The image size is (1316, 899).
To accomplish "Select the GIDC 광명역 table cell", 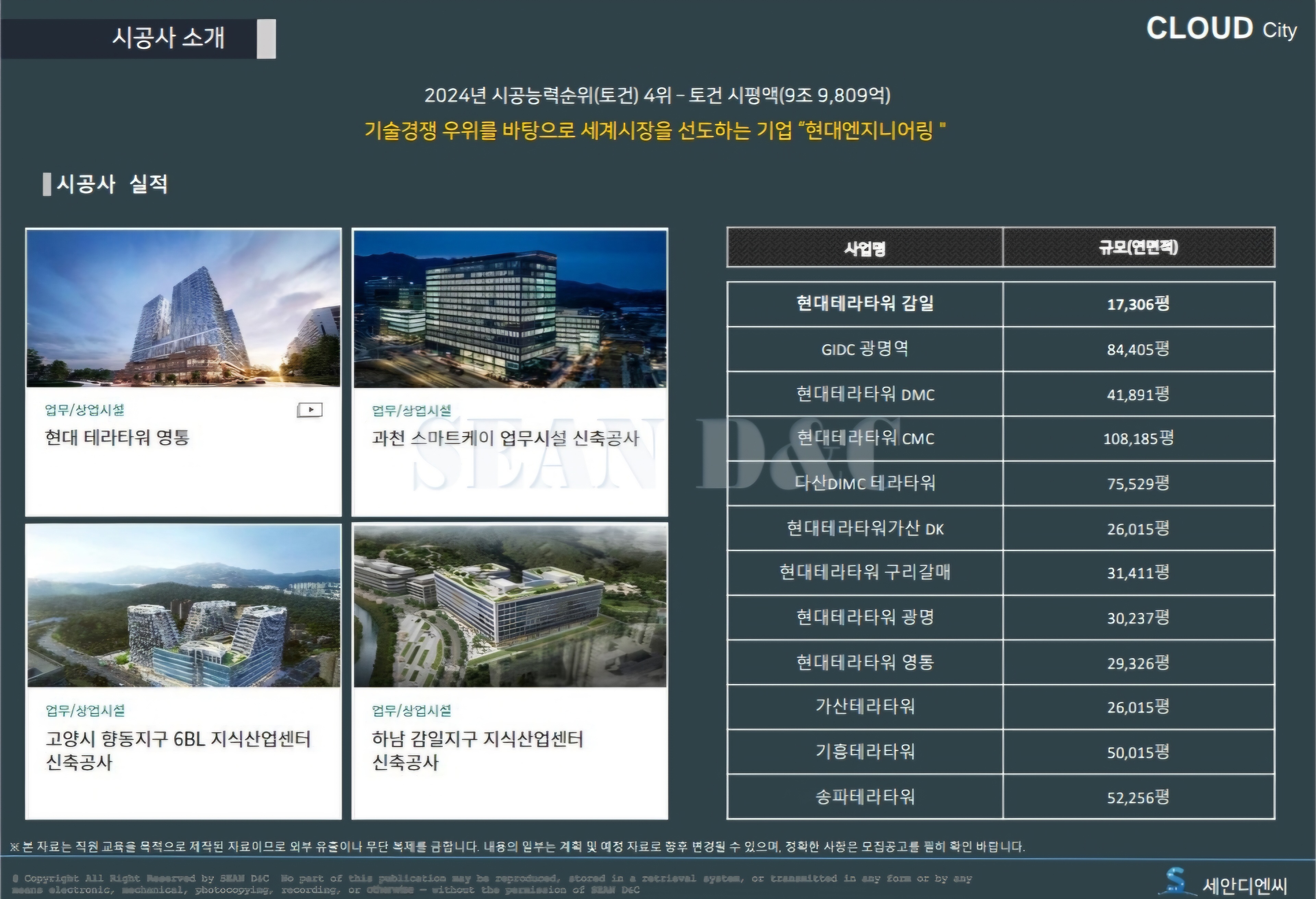I will click(x=865, y=349).
